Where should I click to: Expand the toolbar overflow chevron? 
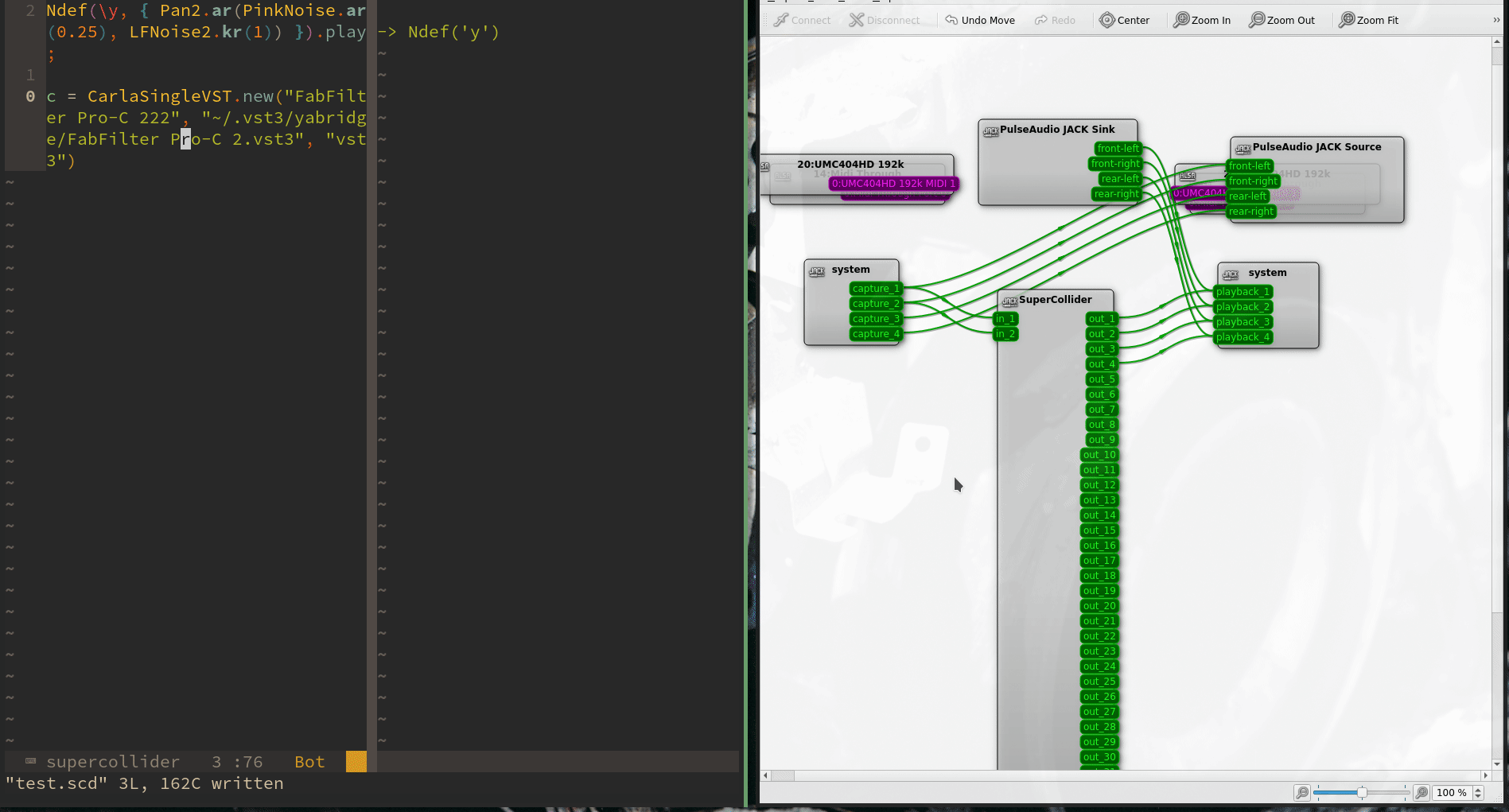pos(1496,20)
